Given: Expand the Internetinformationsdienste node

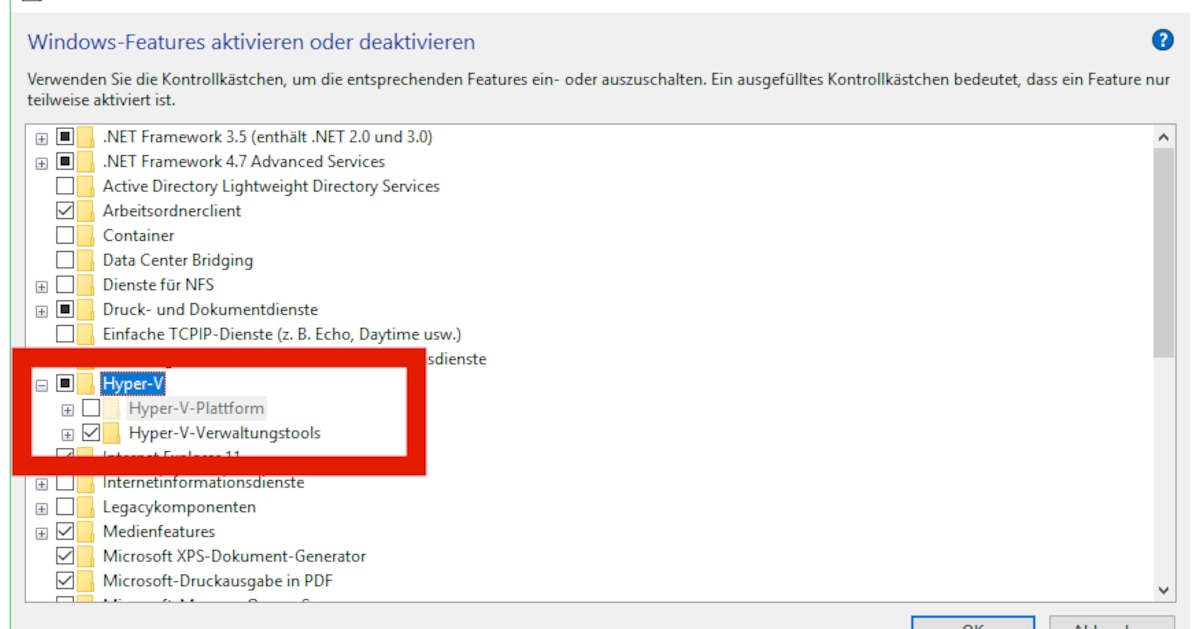Looking at the screenshot, I should (x=42, y=483).
